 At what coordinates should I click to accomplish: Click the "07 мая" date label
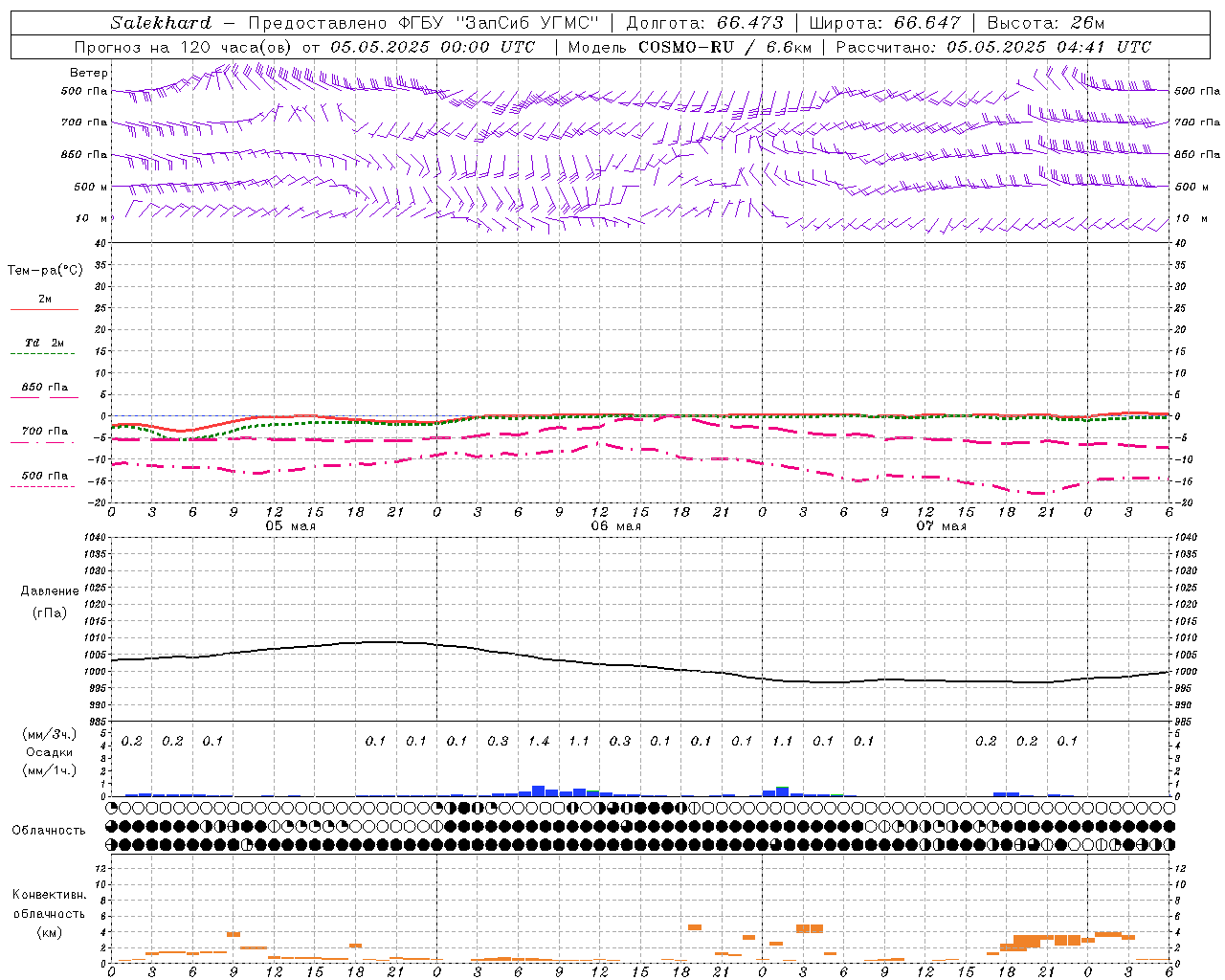point(941,526)
